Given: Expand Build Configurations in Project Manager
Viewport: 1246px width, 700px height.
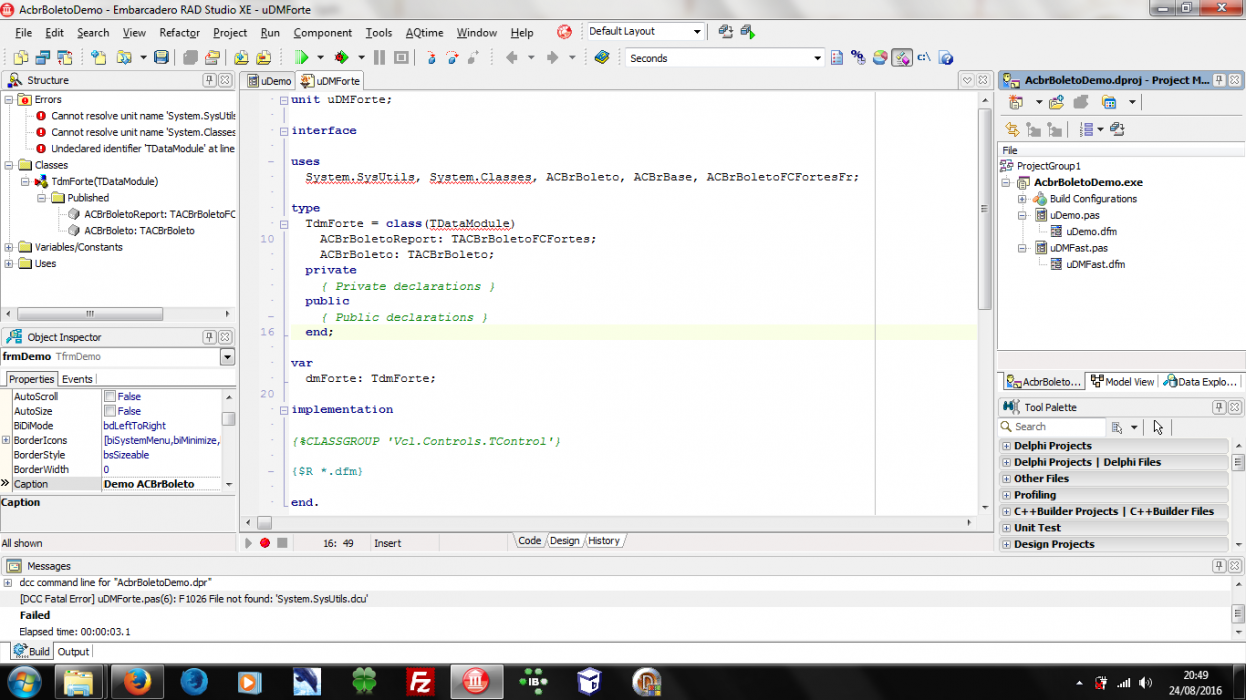Looking at the screenshot, I should (1022, 198).
